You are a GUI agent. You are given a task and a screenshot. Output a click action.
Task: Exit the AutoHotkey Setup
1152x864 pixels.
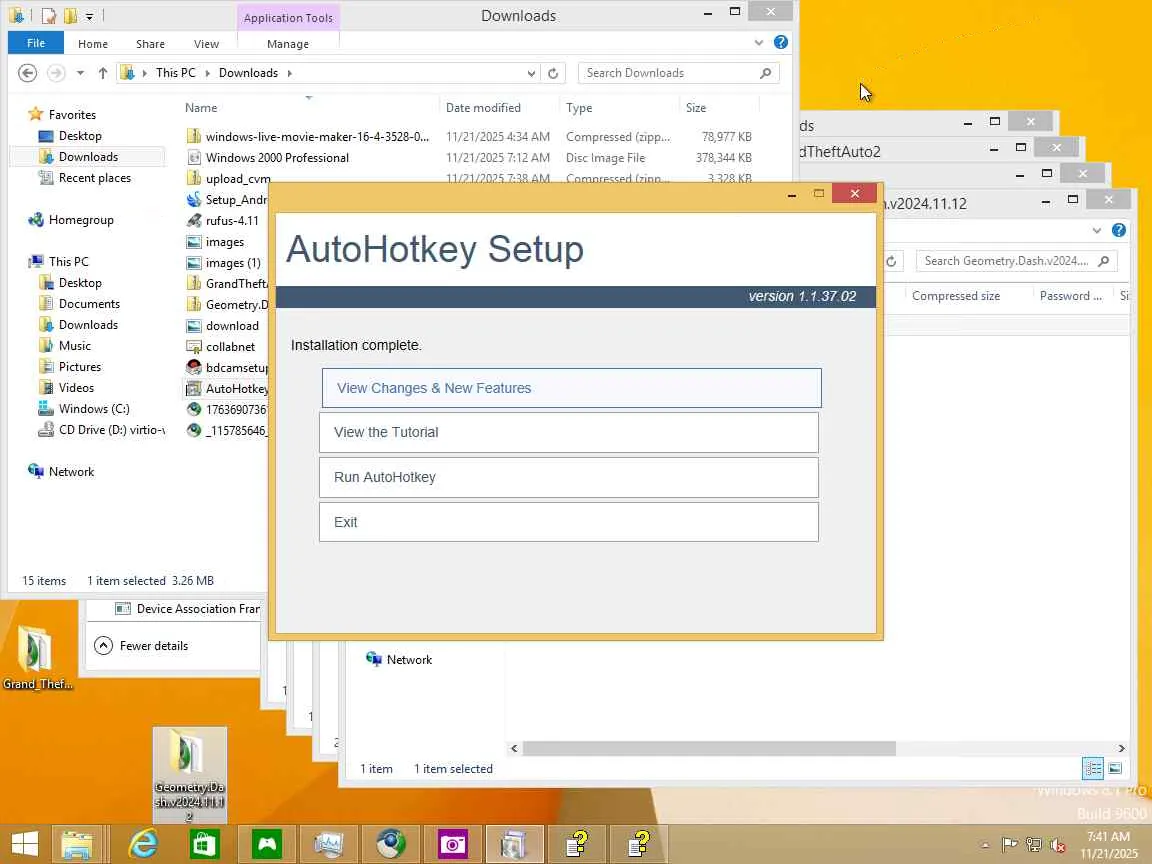point(569,522)
